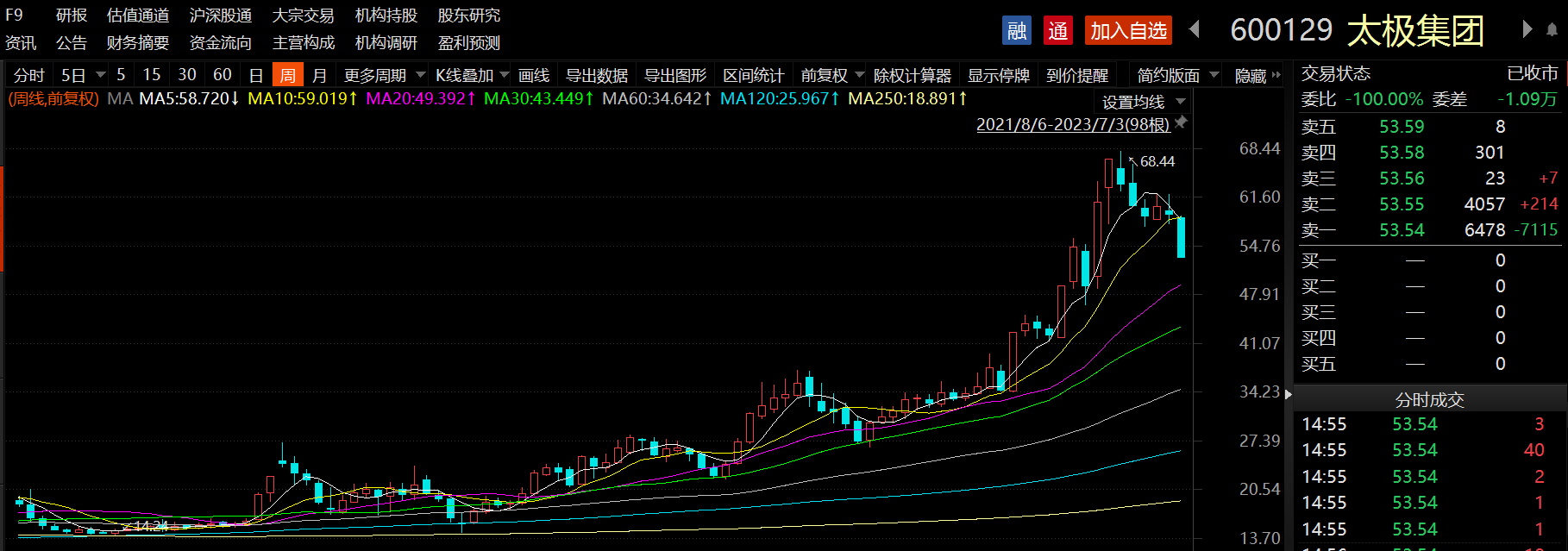Go to previous stock with left arrow
The image size is (1568, 551).
point(1195,29)
